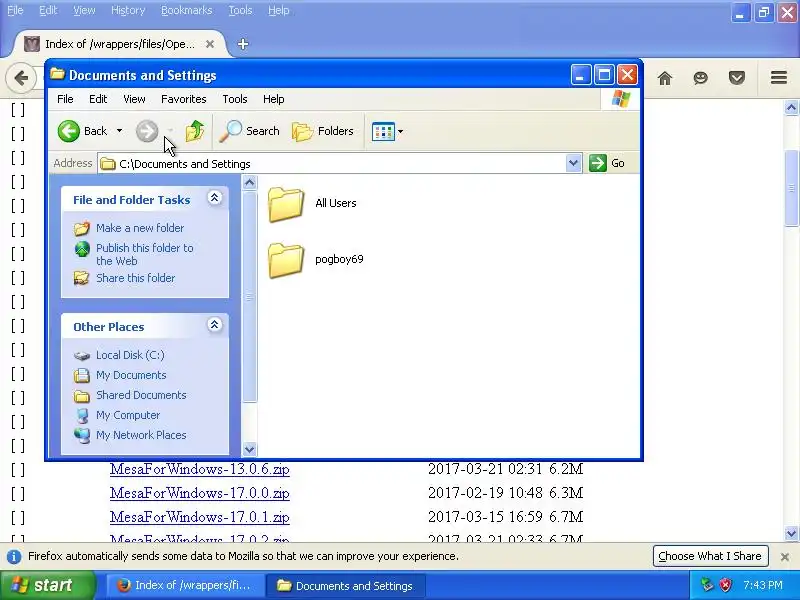This screenshot has height=600, width=800.
Task: Download MesaForWindows-17.0.0.zip link
Action: 199,493
